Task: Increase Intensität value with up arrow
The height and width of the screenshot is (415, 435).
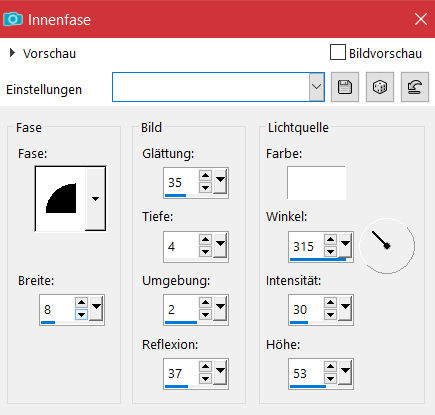Action: click(330, 302)
